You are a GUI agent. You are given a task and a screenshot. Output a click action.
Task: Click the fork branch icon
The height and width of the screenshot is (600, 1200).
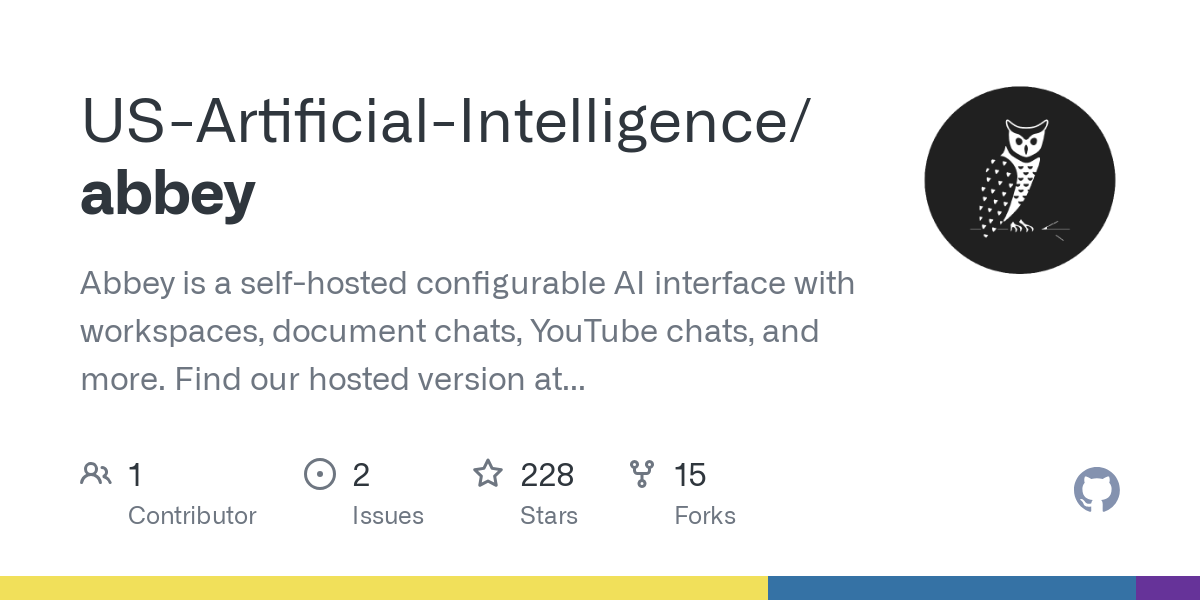click(641, 474)
